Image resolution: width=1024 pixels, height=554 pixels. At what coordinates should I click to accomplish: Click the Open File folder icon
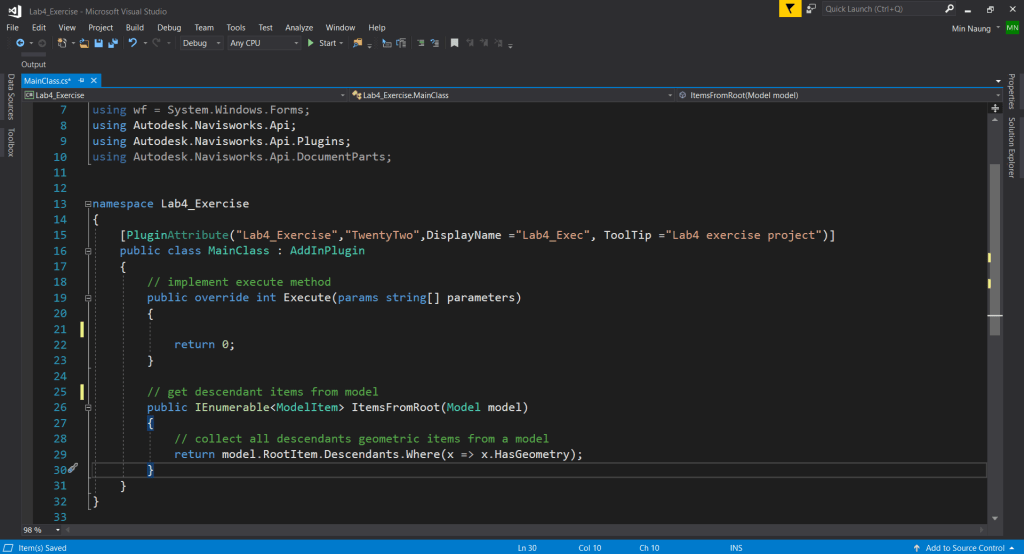coord(85,43)
